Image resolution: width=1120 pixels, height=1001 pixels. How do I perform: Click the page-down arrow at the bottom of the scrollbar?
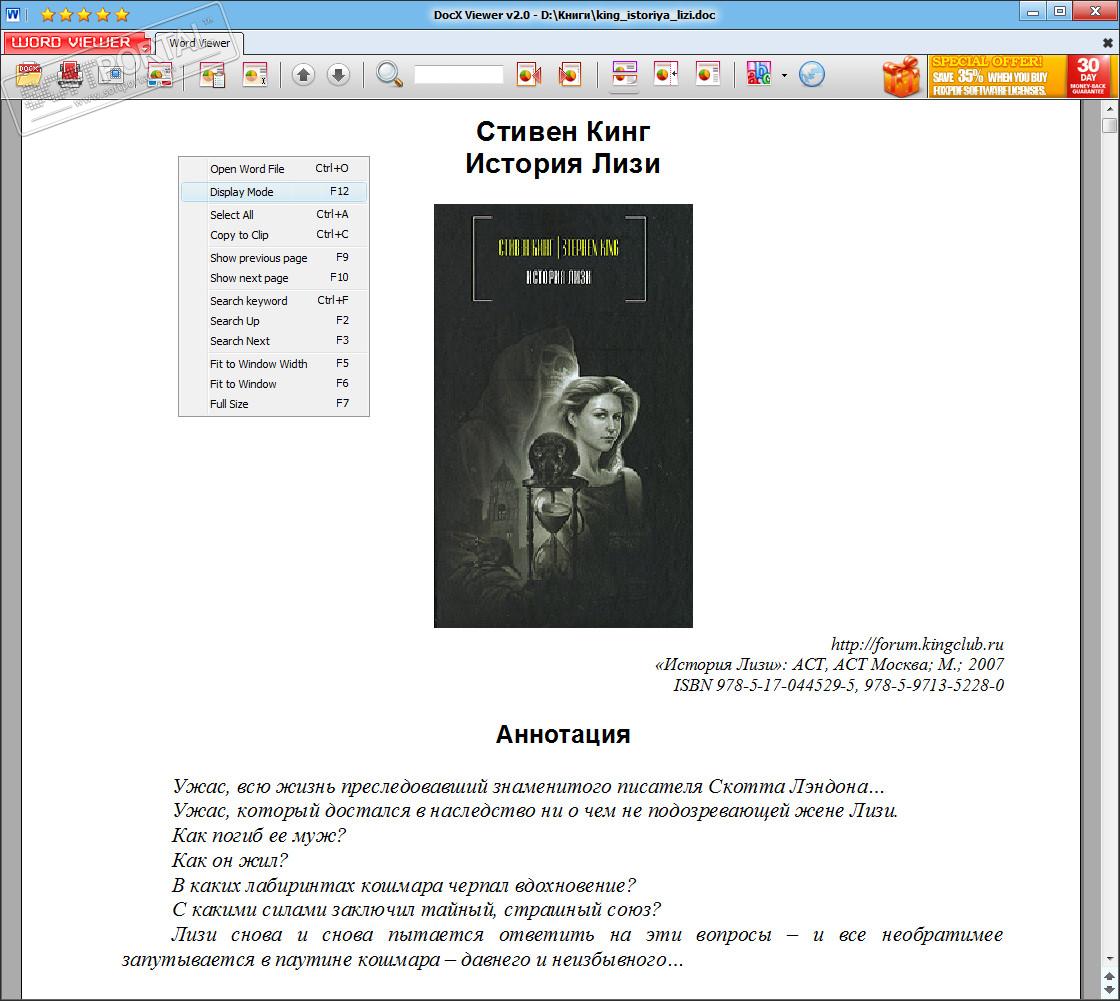pyautogui.click(x=1109, y=990)
